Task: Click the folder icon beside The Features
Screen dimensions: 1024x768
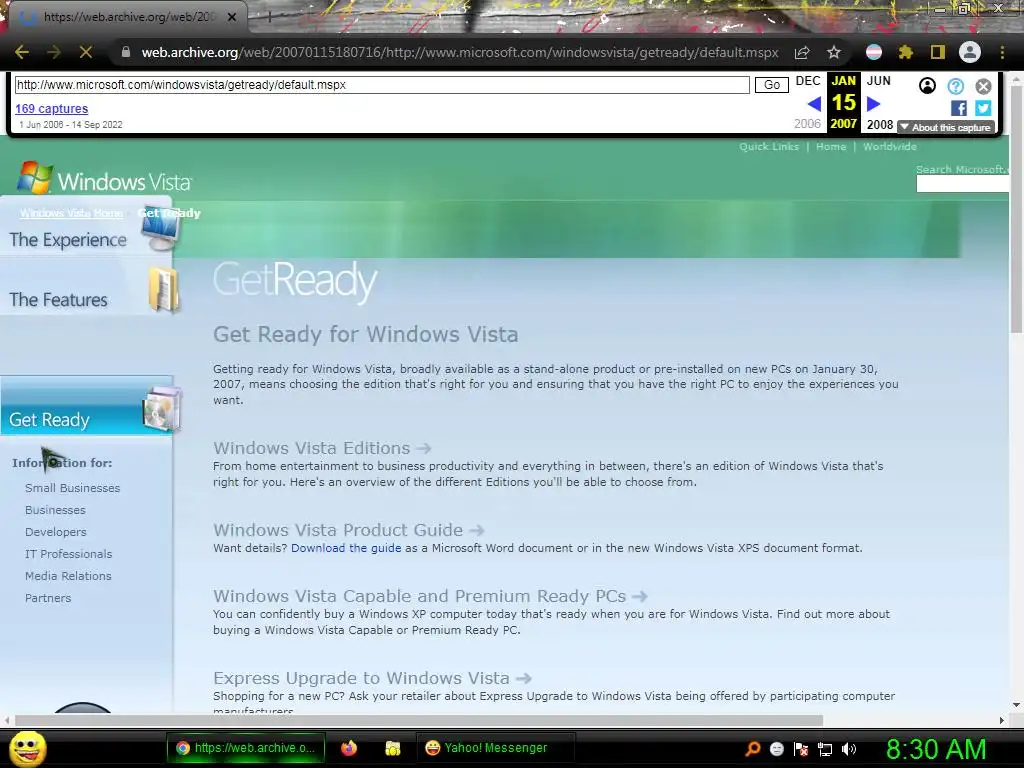Action: 164,289
